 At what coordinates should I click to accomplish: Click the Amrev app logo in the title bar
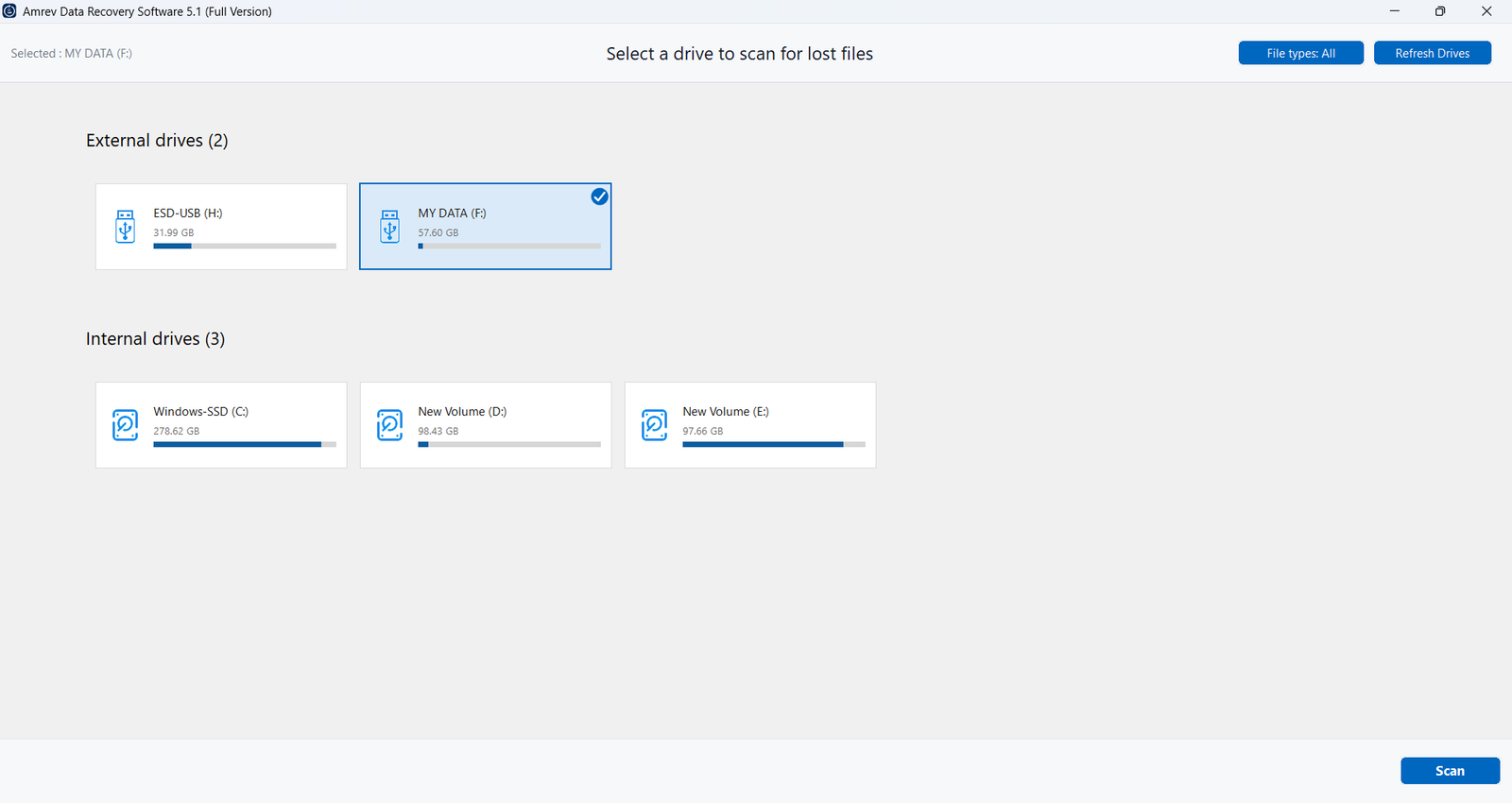pyautogui.click(x=9, y=11)
